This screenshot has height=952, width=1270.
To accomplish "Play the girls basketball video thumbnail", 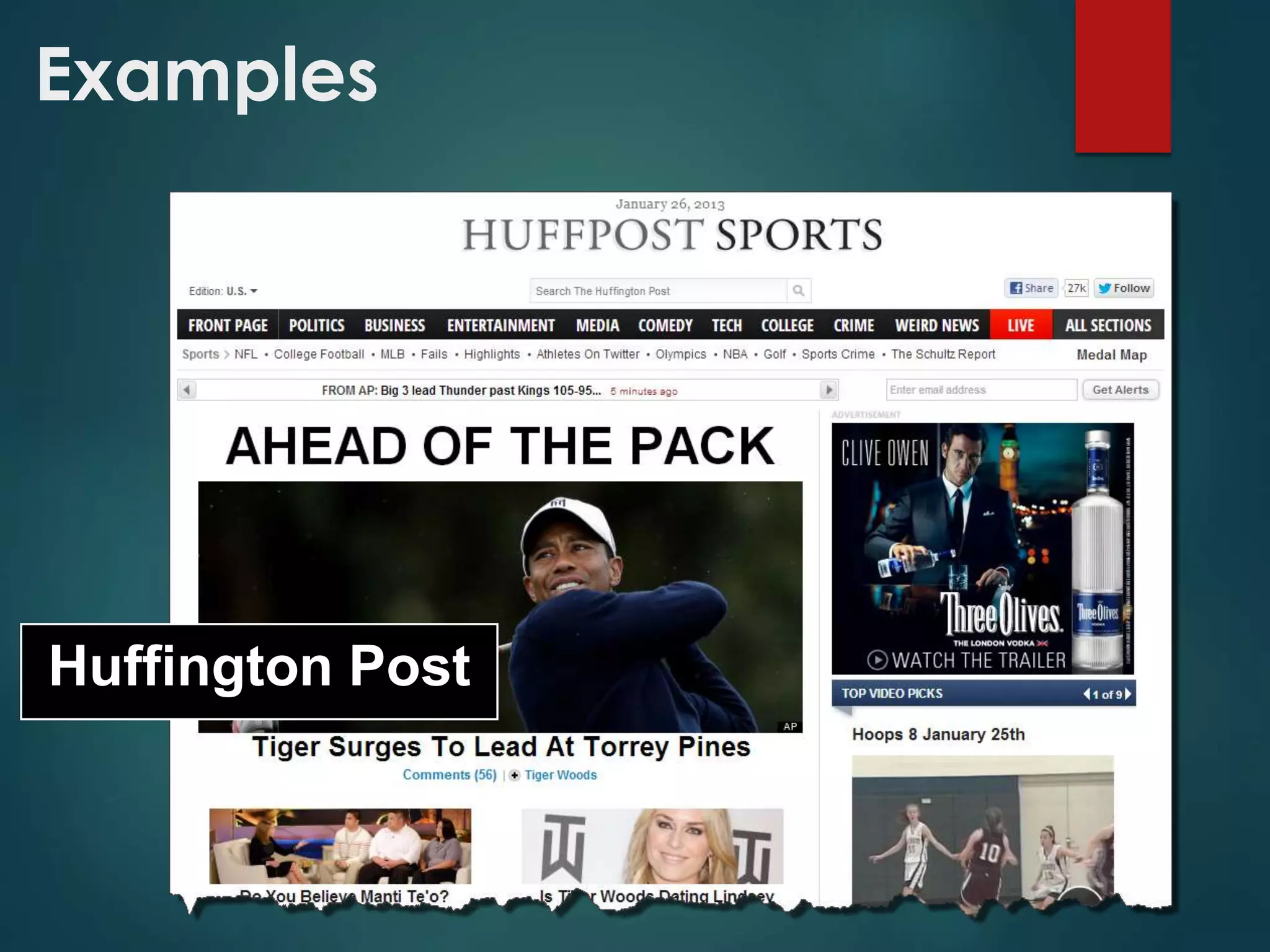I will [983, 831].
